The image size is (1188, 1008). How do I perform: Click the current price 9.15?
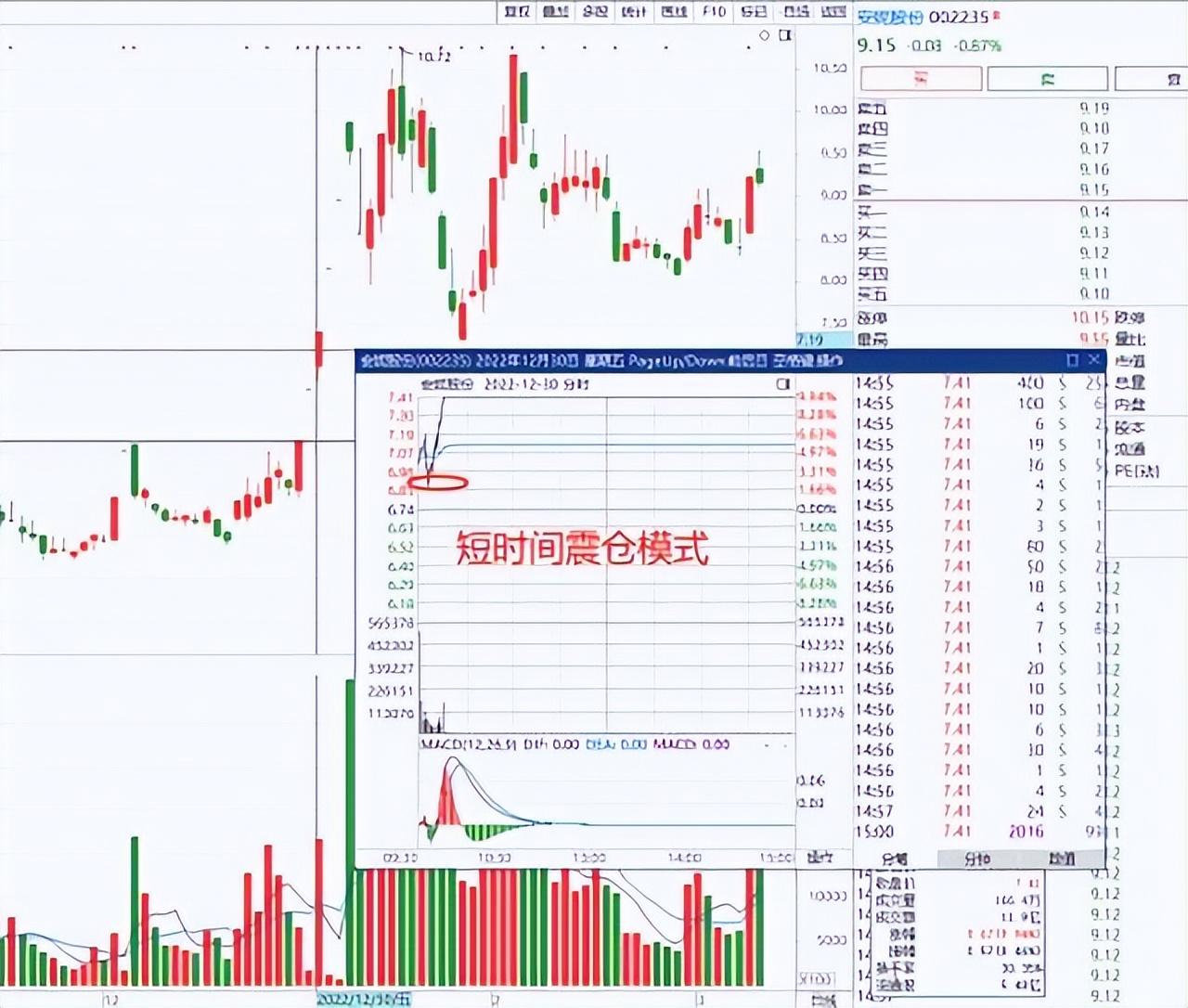coord(876,45)
